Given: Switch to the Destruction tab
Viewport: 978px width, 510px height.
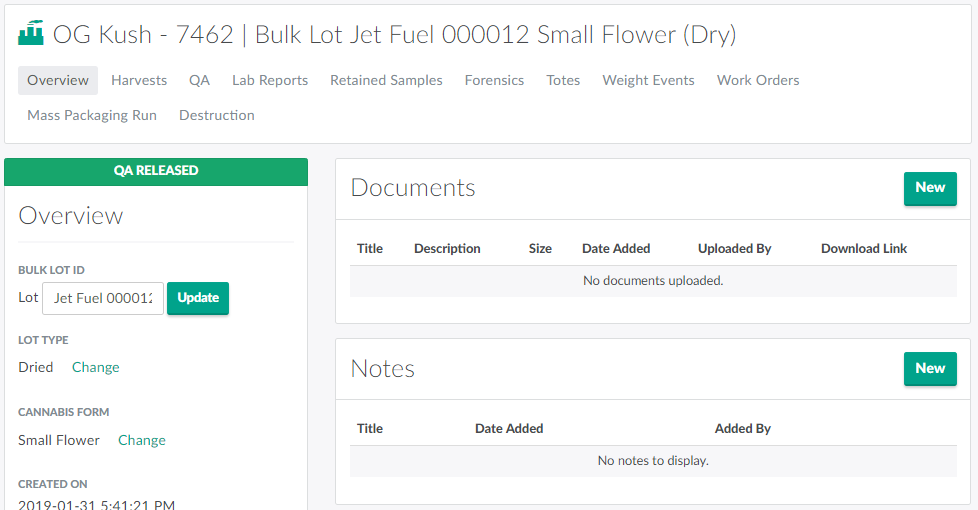Looking at the screenshot, I should pos(217,115).
